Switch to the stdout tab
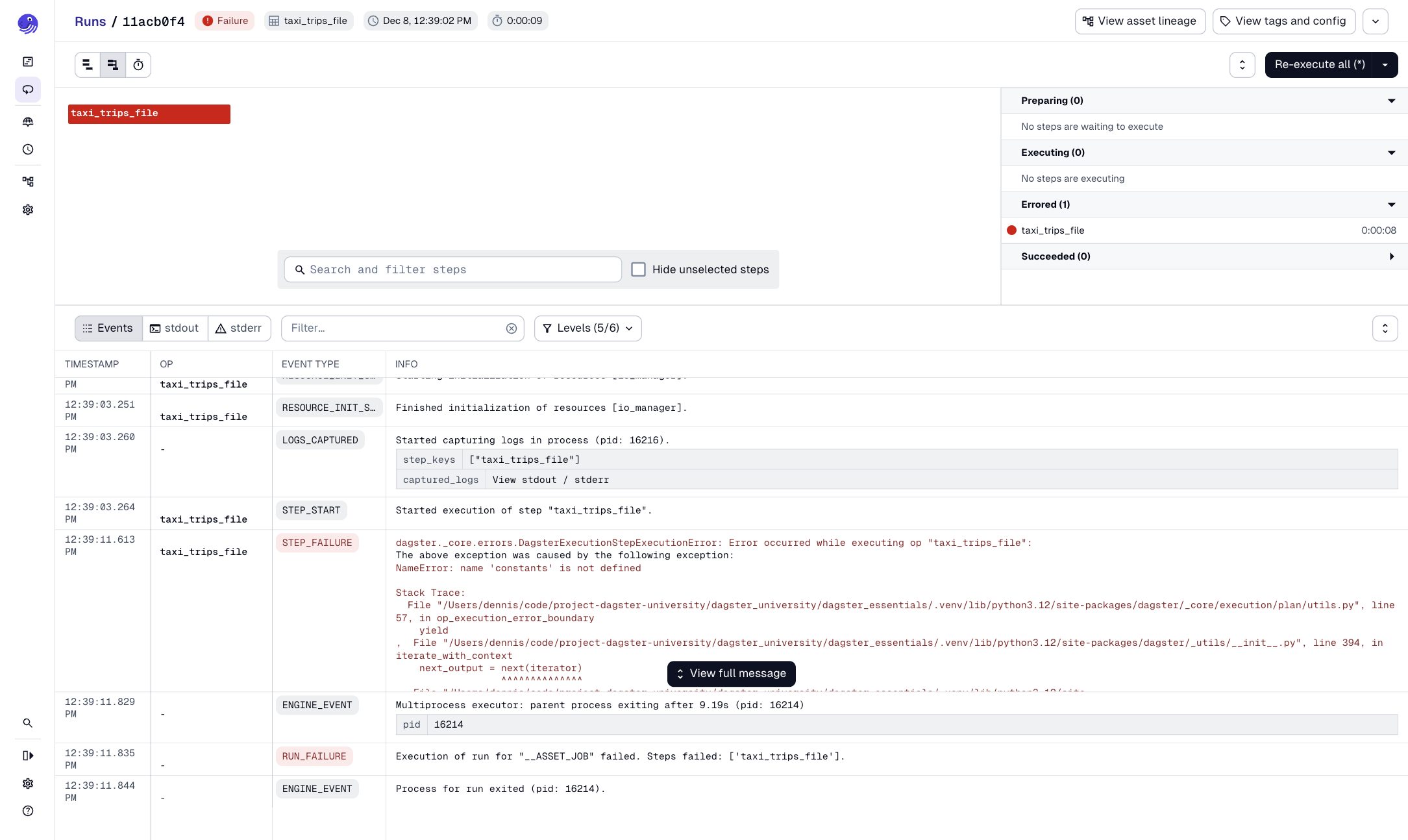 click(175, 328)
